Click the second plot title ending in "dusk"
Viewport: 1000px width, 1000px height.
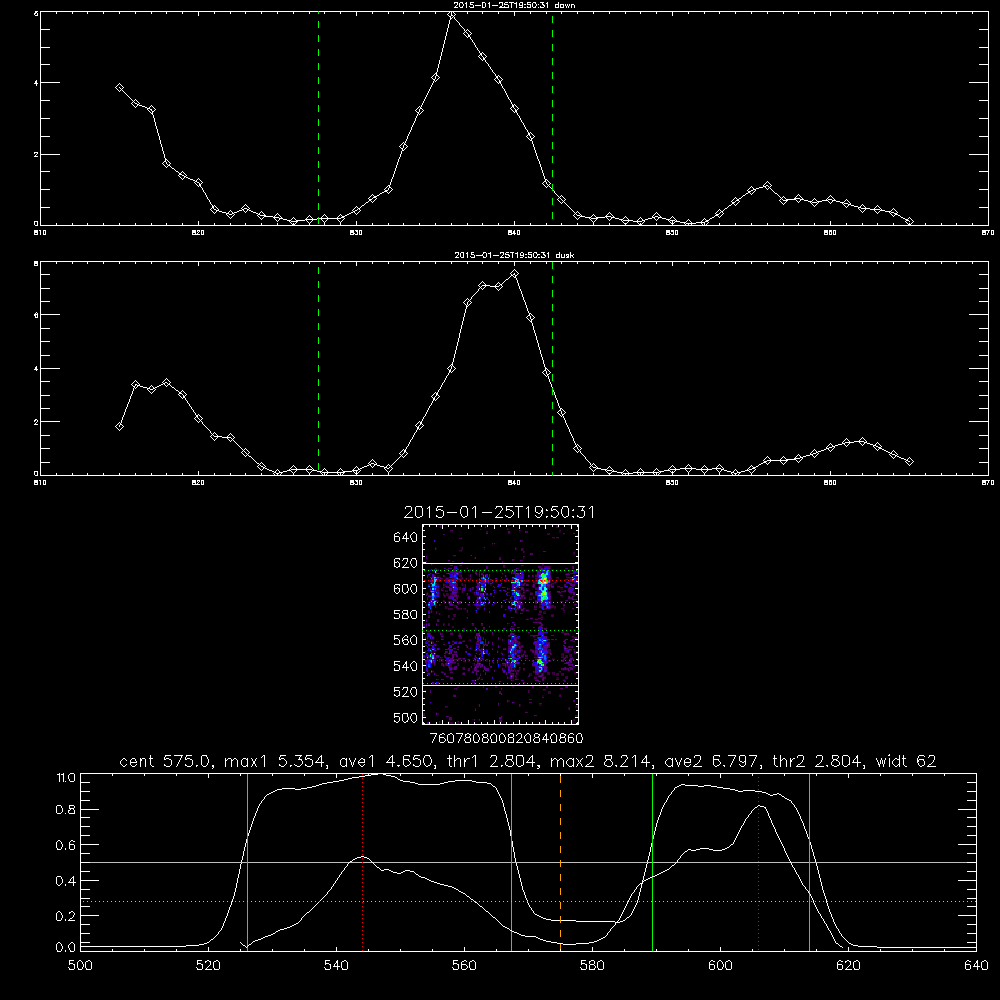tap(514, 255)
